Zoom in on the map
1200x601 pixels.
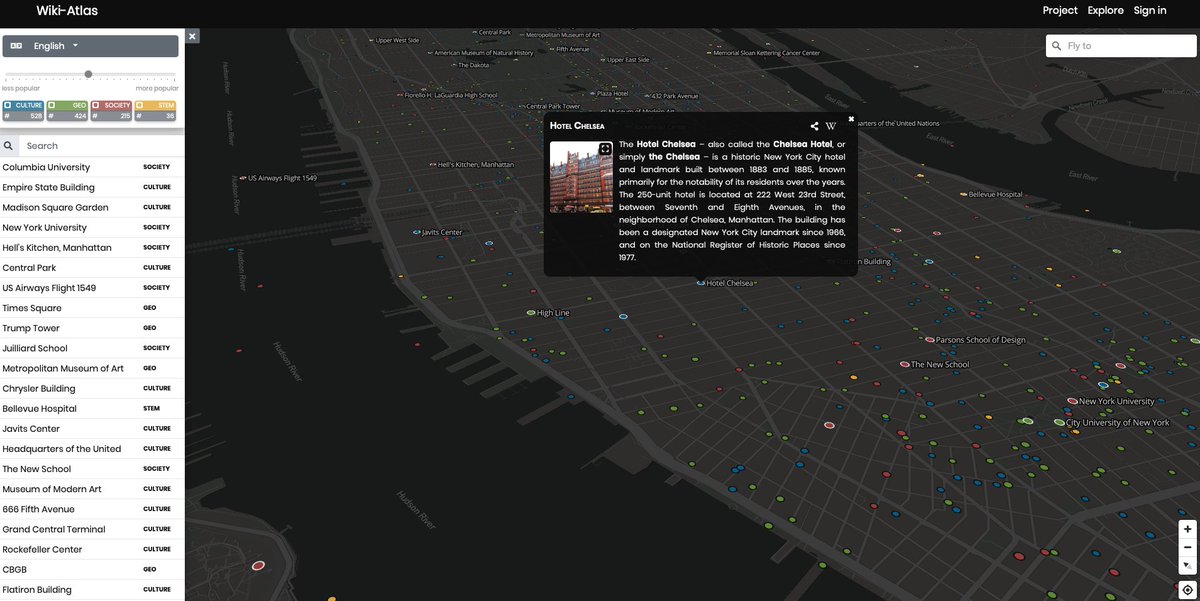pos(1187,529)
